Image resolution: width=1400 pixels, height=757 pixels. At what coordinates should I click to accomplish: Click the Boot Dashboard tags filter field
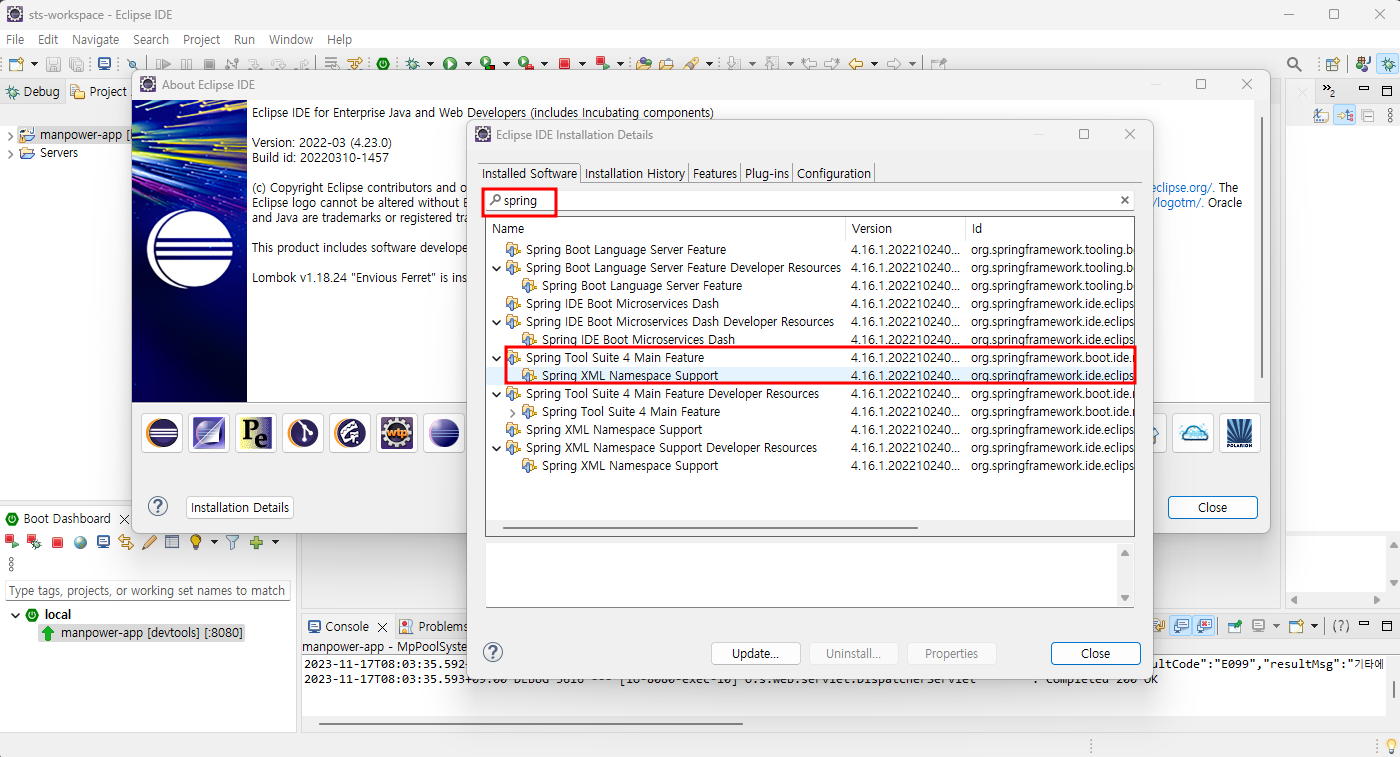(x=148, y=591)
